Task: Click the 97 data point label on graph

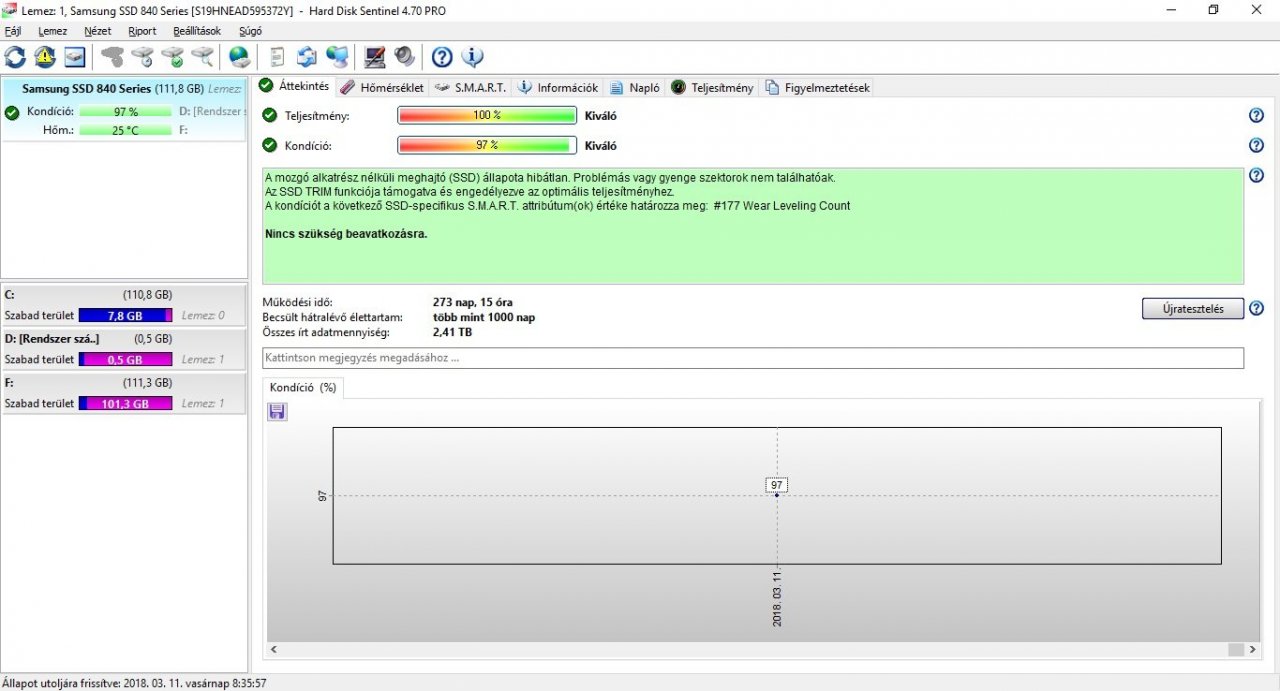Action: tap(777, 485)
